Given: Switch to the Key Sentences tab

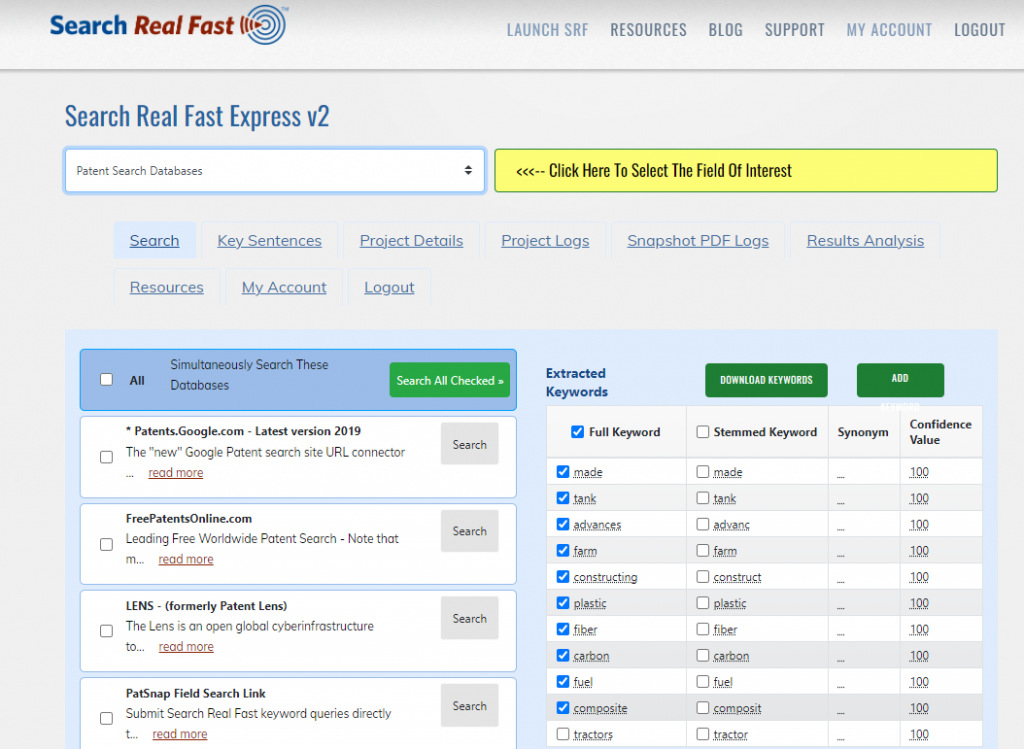Looking at the screenshot, I should pos(270,240).
